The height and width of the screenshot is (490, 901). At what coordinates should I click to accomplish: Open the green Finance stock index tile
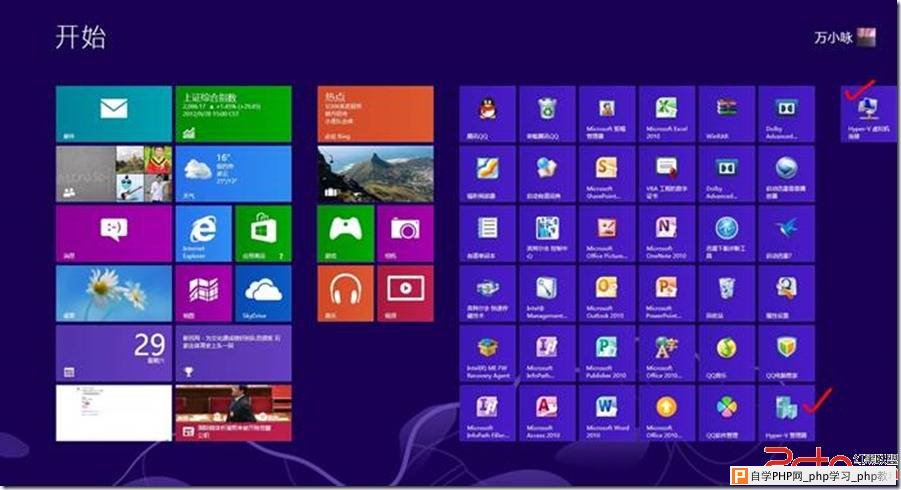coord(233,114)
